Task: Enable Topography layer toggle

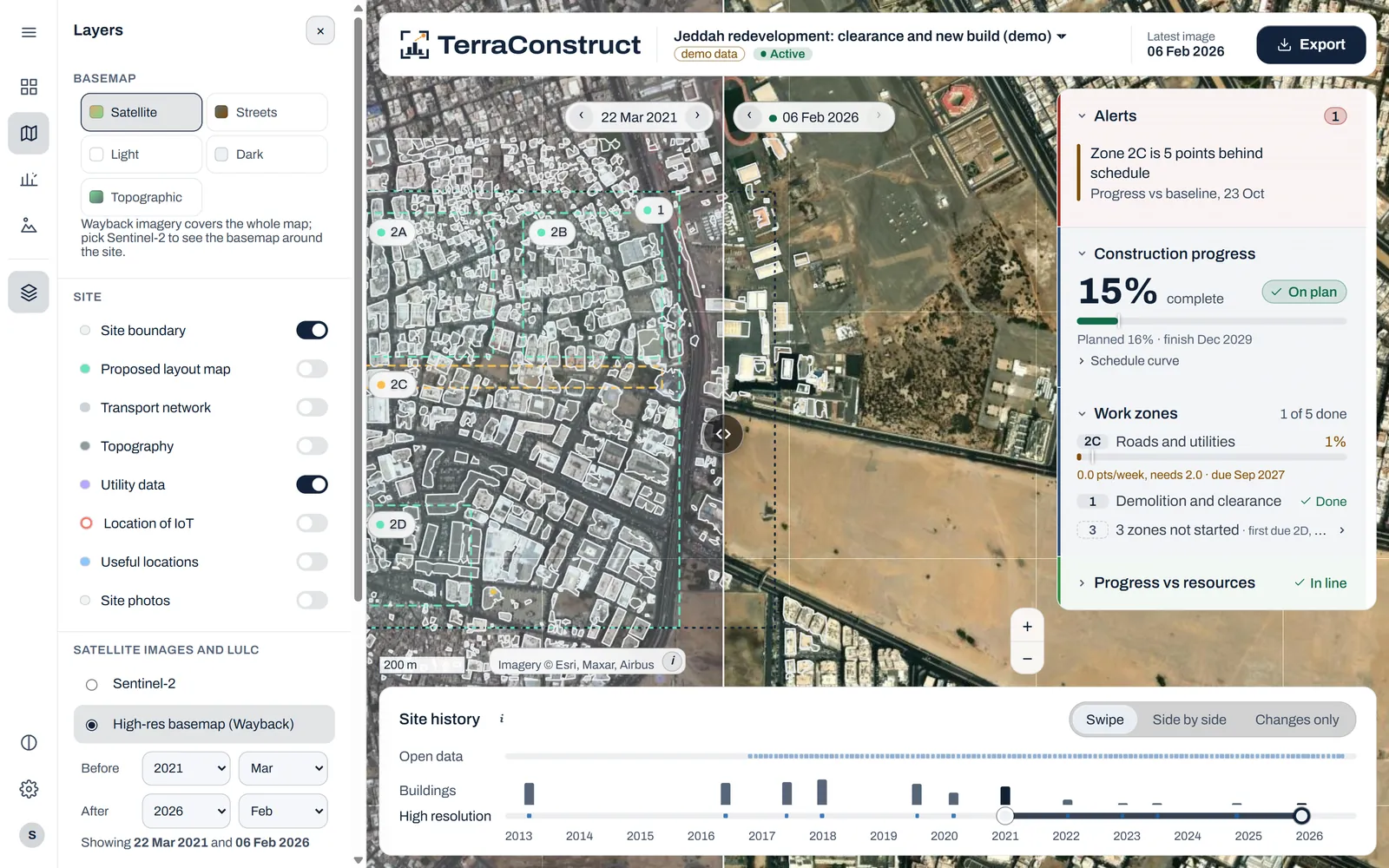Action: coord(312,446)
